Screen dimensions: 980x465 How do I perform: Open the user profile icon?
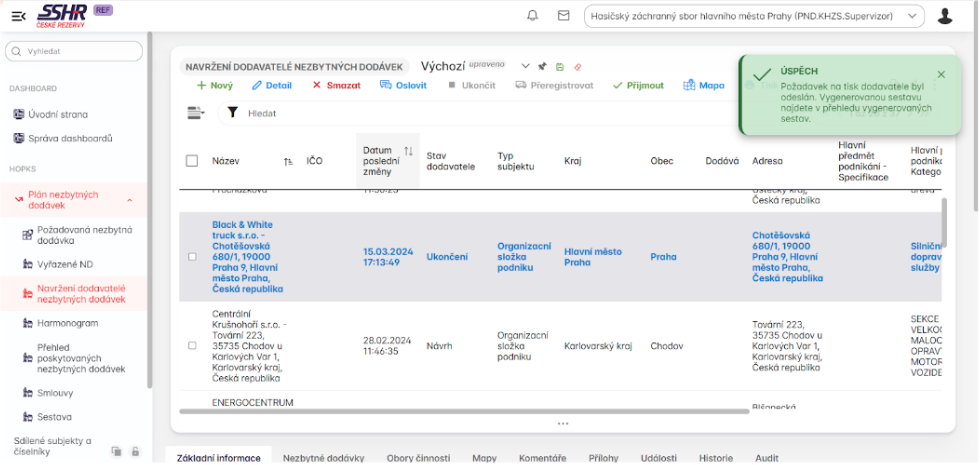point(945,16)
